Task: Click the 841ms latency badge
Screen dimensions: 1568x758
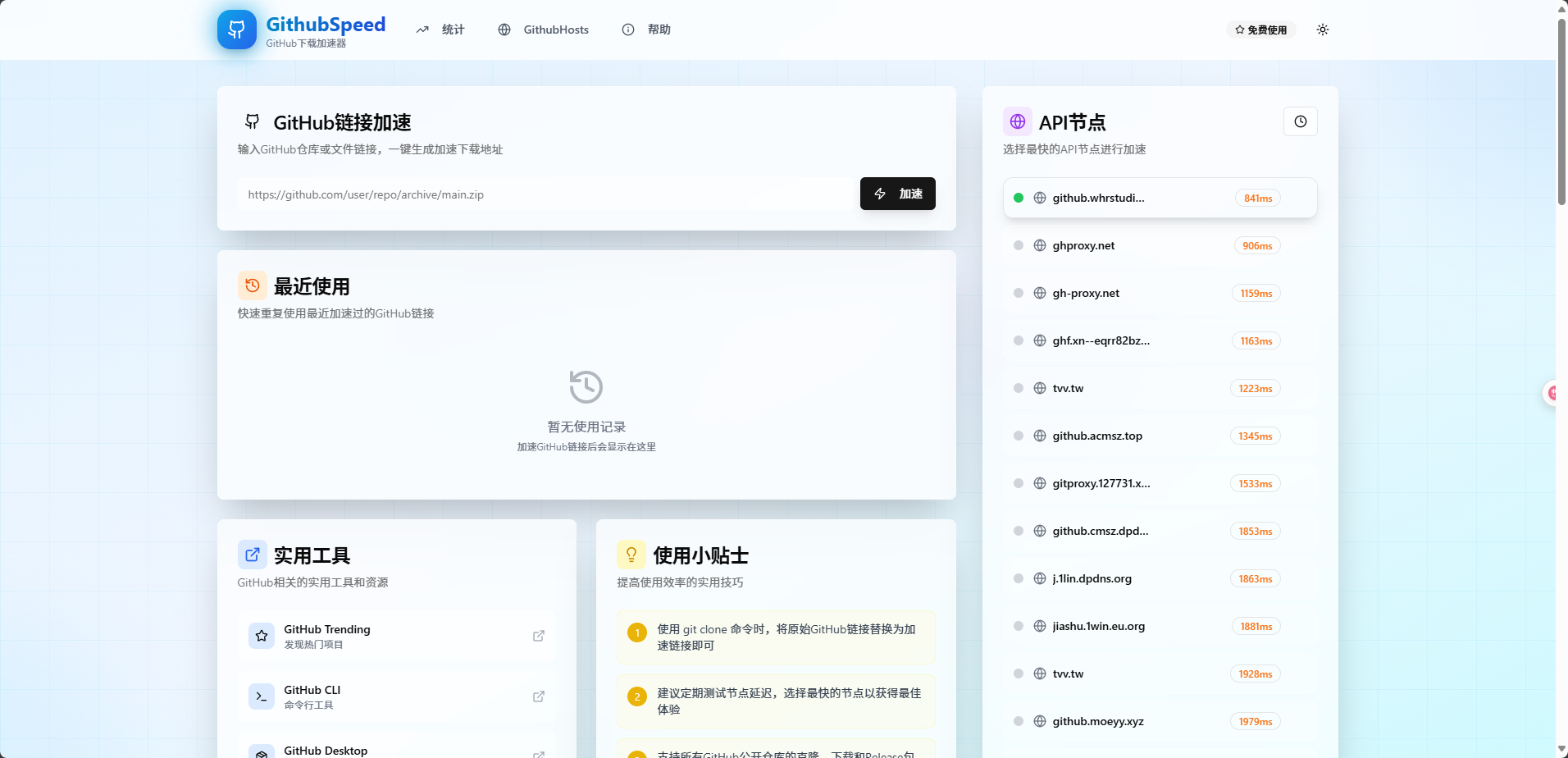Action: (x=1256, y=198)
